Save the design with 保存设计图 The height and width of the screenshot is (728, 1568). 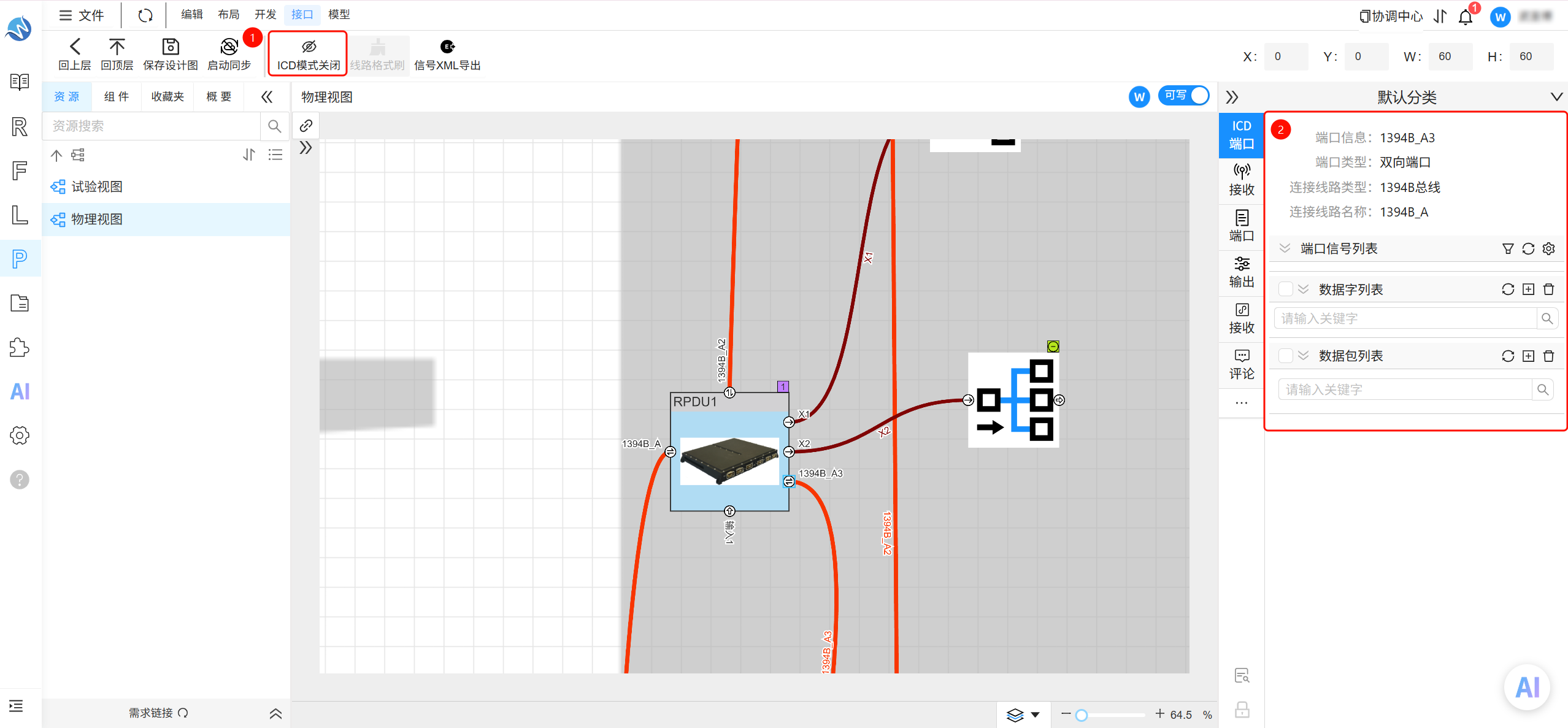[x=171, y=54]
